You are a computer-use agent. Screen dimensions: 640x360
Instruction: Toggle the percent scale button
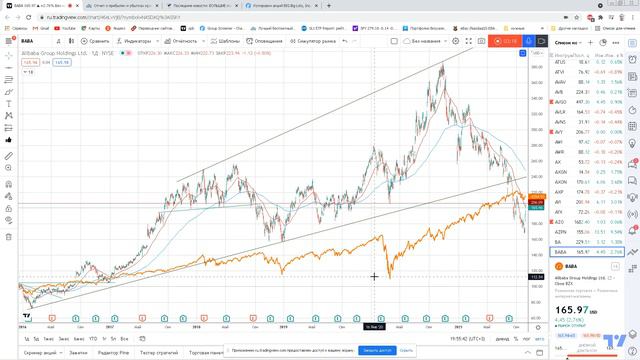click(x=516, y=339)
